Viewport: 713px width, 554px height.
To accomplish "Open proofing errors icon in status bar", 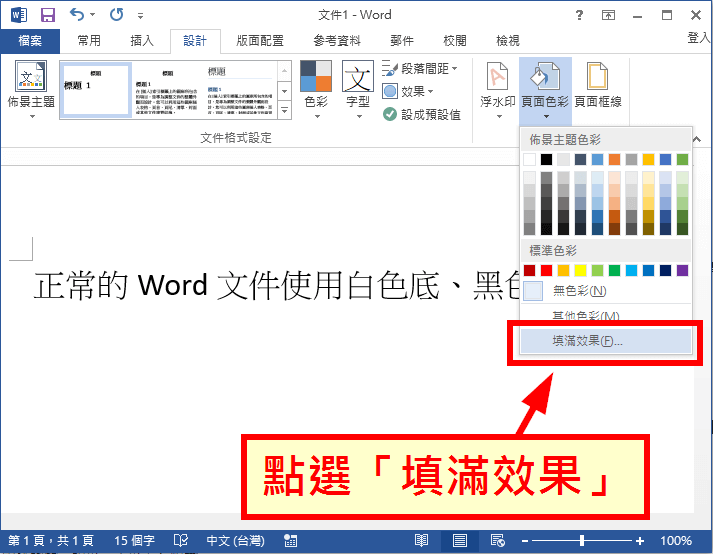I will pos(181,540).
